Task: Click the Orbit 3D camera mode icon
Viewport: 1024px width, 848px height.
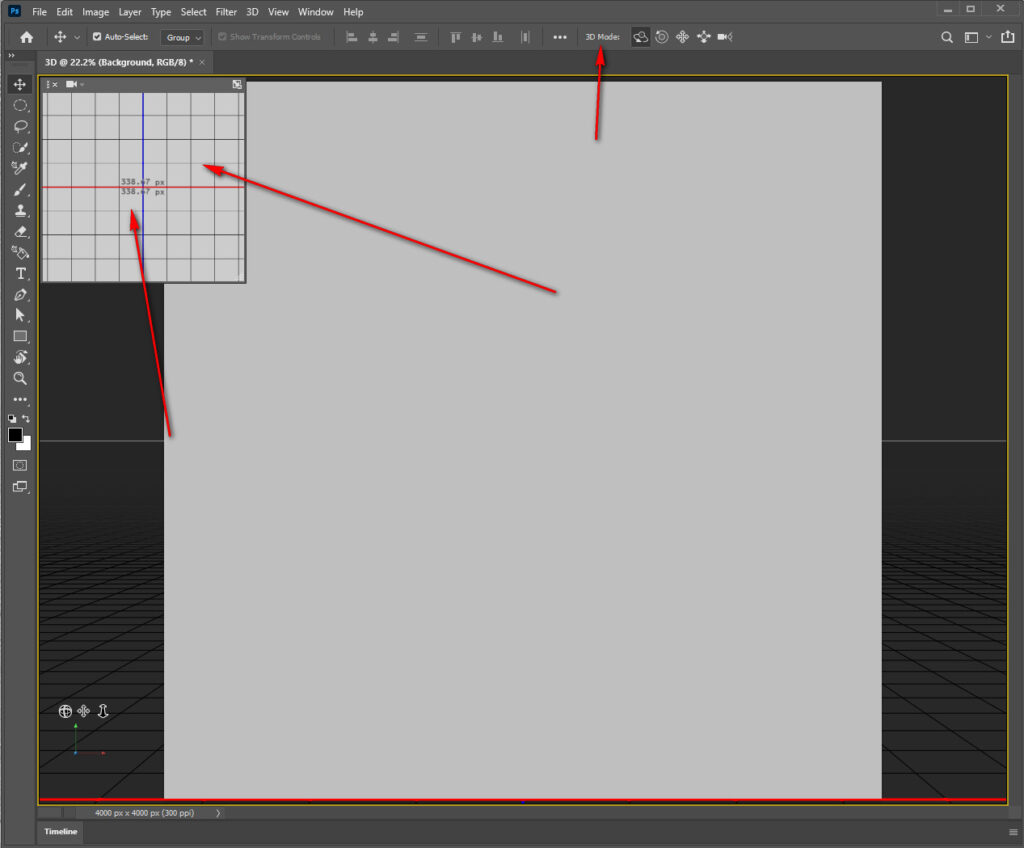Action: coord(640,37)
